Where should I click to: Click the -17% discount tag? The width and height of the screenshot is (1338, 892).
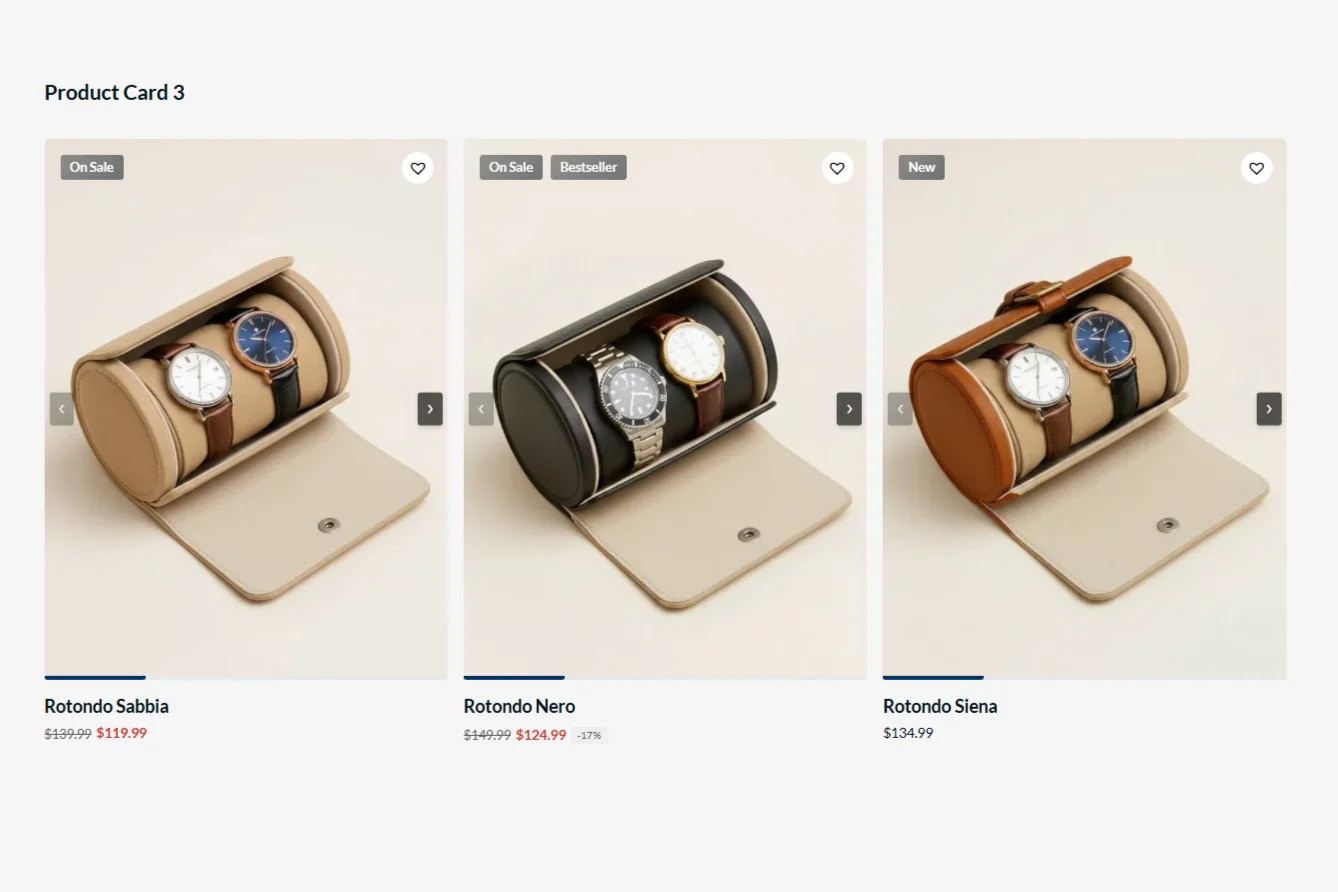point(590,736)
